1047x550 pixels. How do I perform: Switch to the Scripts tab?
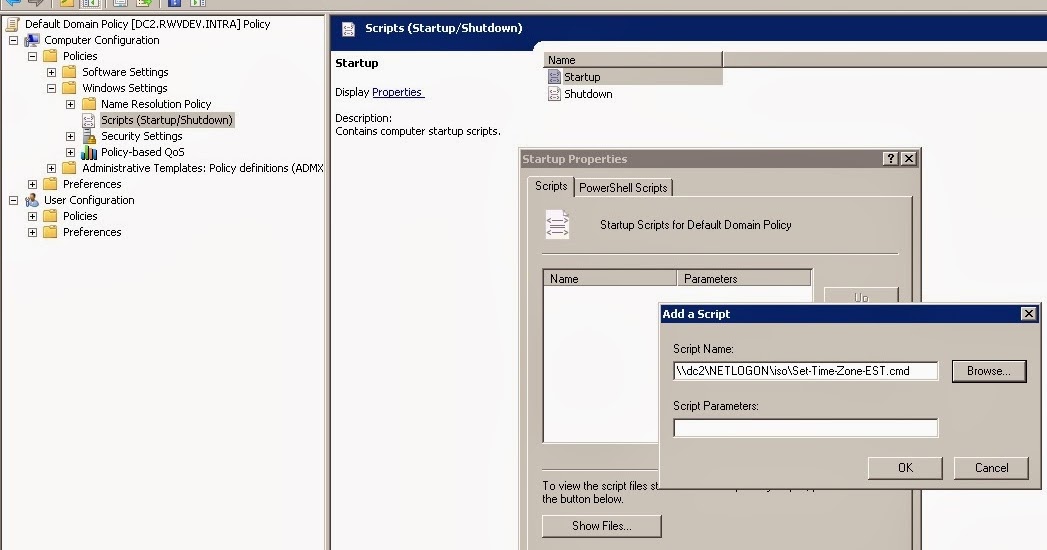[x=551, y=186]
